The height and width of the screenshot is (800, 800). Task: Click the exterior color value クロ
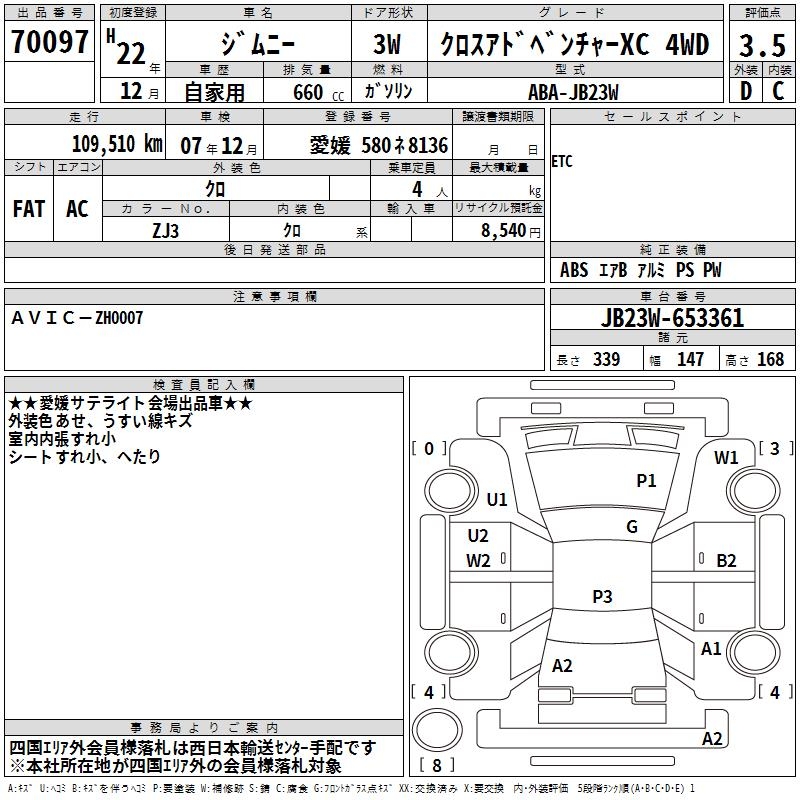point(215,189)
